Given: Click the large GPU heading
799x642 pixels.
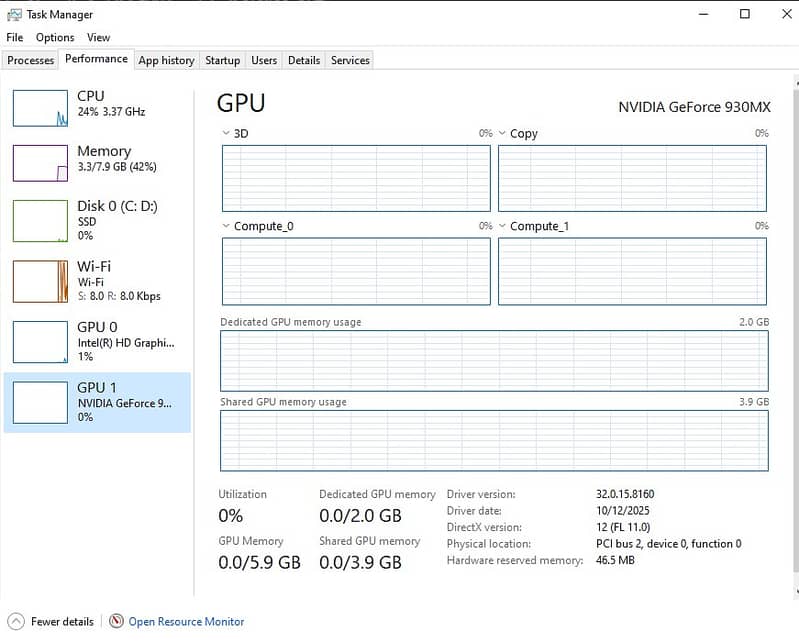Looking at the screenshot, I should (x=241, y=103).
